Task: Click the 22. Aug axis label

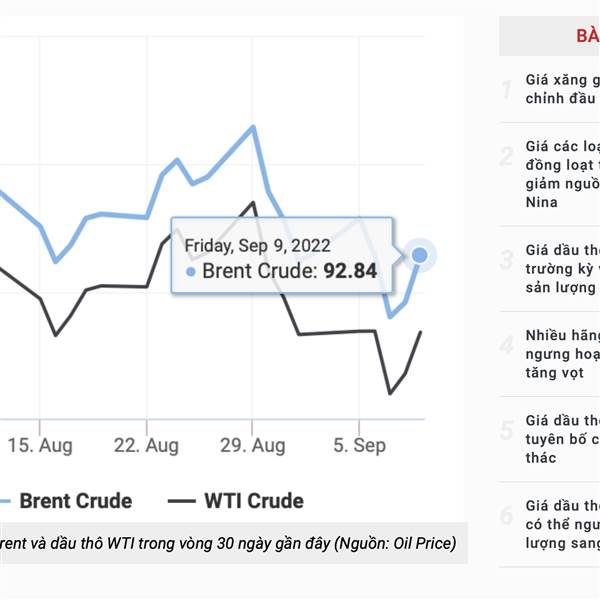Action: [x=146, y=445]
